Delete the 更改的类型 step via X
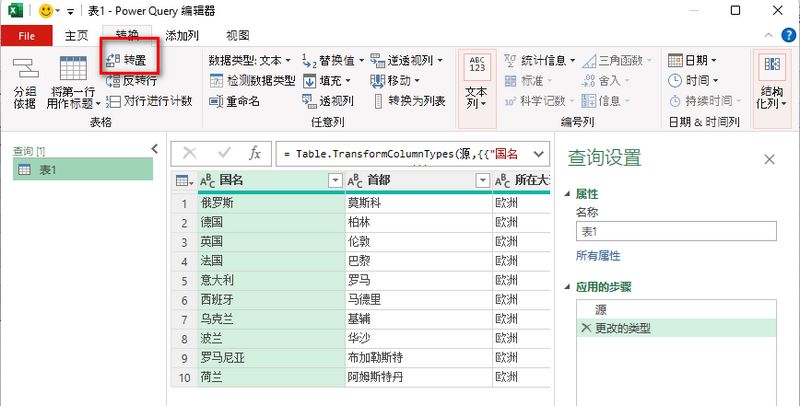 pyautogui.click(x=586, y=328)
